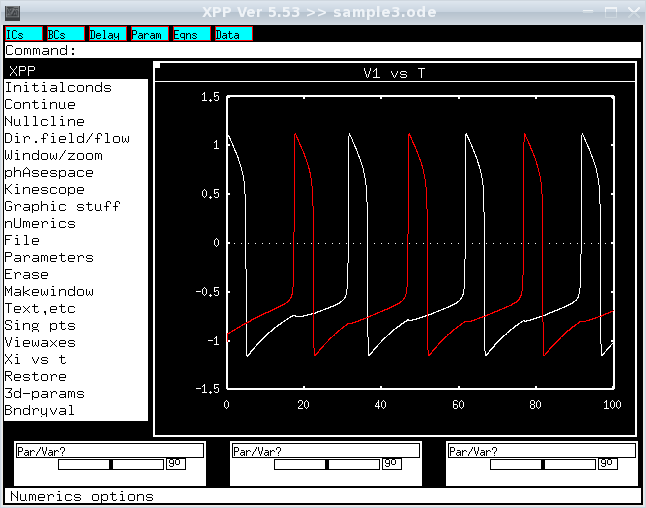The width and height of the screenshot is (646, 508).
Task: Open the BCs window button
Action: pos(66,34)
